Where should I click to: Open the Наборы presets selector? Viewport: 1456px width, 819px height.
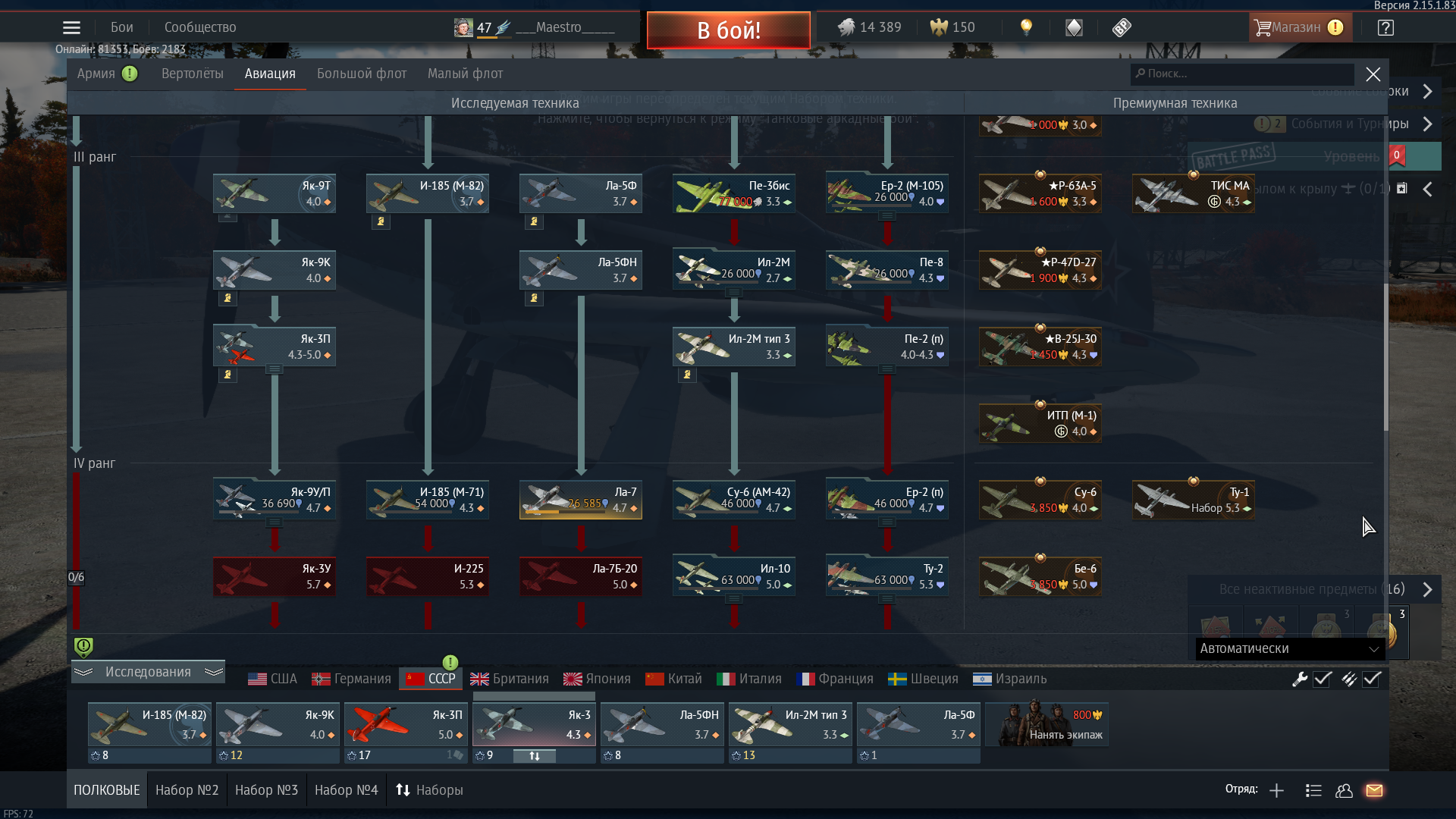429,790
